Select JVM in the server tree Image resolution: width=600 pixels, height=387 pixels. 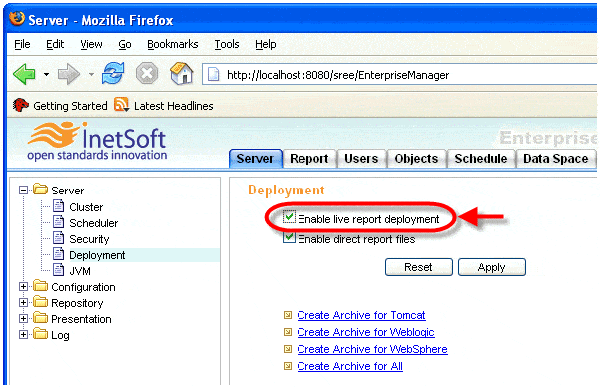point(80,271)
